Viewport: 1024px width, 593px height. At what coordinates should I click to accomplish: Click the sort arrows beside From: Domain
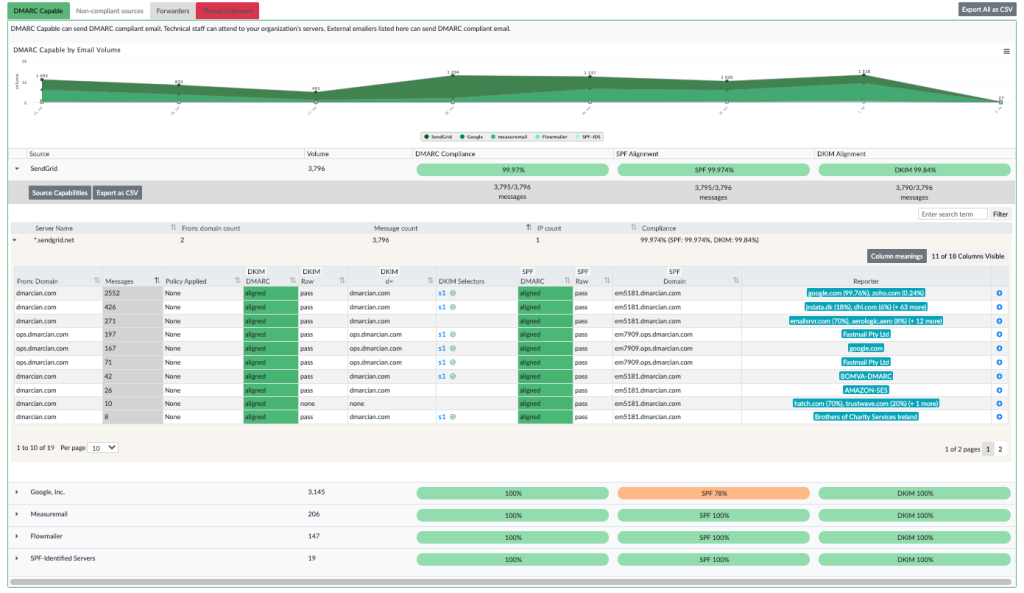97,281
